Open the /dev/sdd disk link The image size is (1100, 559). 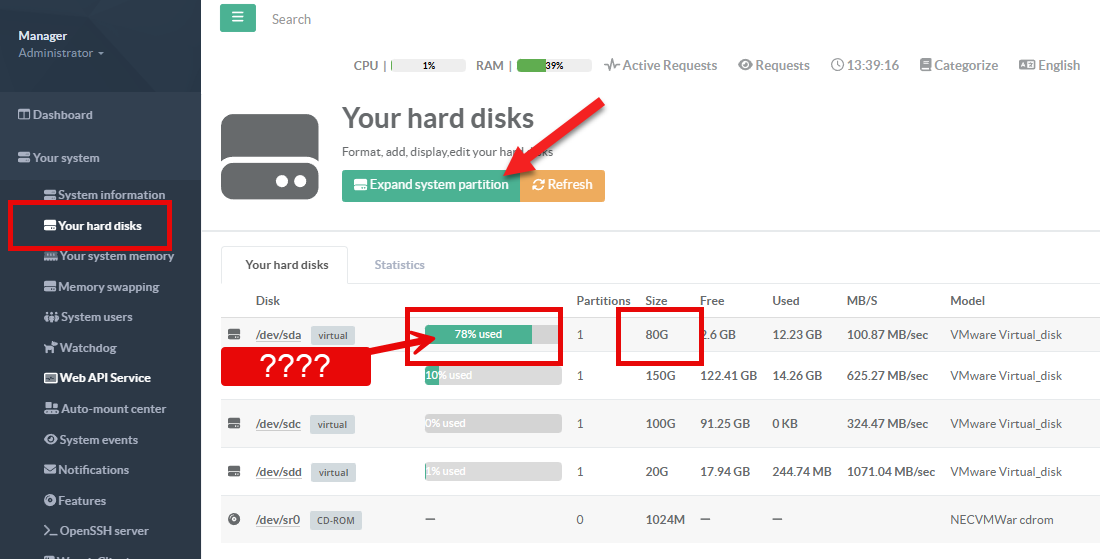[278, 471]
